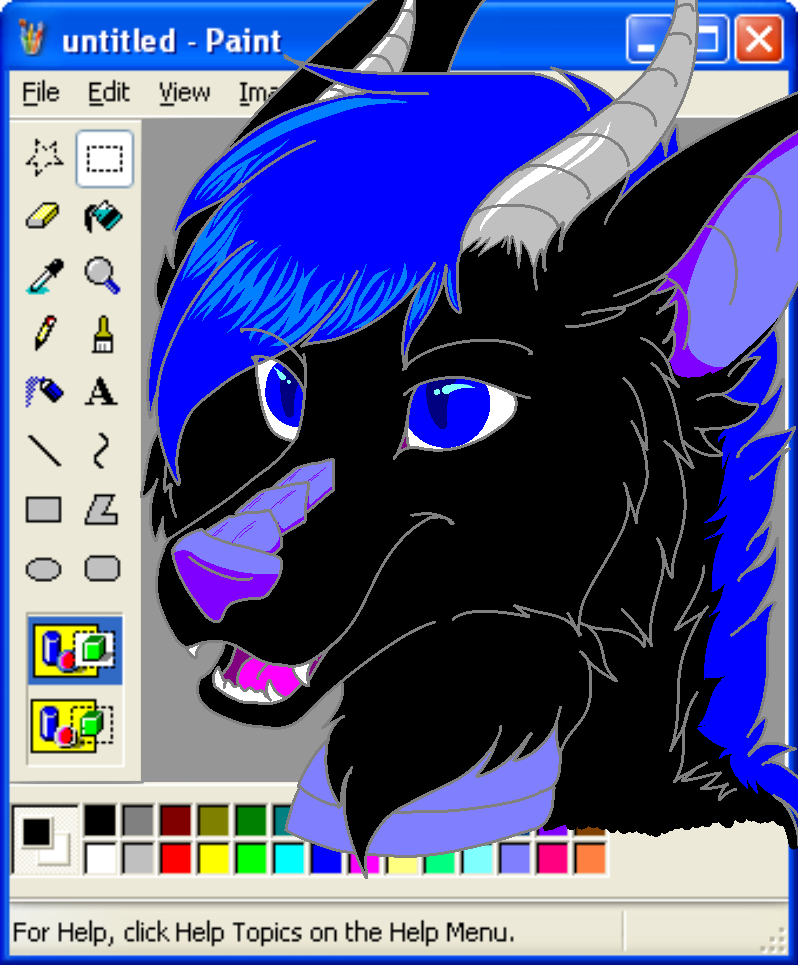
Task: Select the periwinkle color swatch
Action: click(x=515, y=859)
